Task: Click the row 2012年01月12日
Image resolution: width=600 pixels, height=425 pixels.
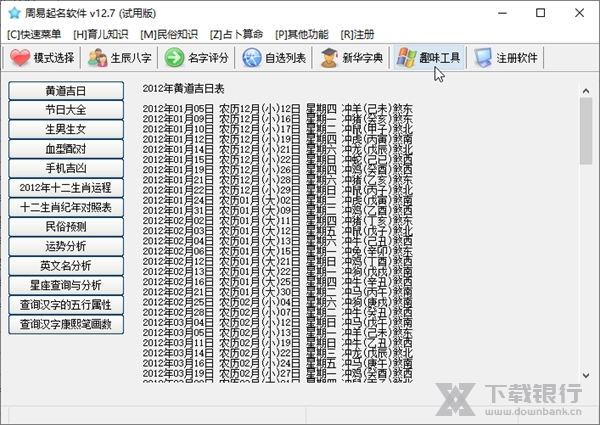Action: [x=278, y=139]
